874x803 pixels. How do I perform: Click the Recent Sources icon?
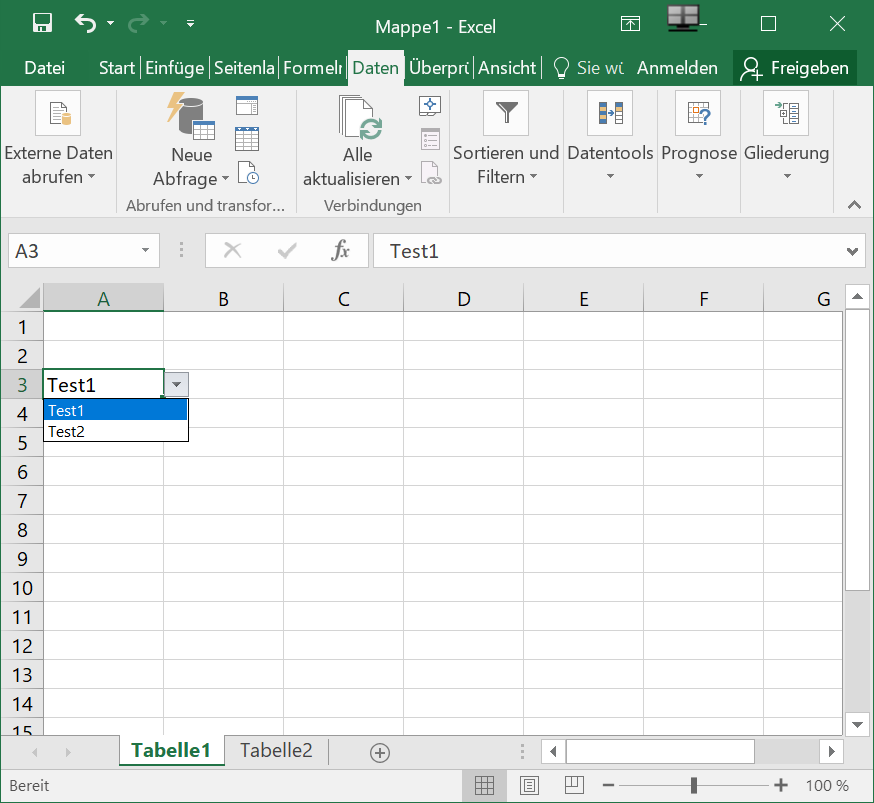(x=248, y=173)
